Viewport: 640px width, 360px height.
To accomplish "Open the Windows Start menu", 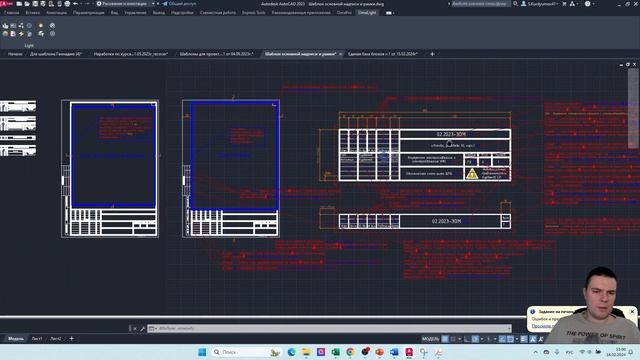I will tap(202, 352).
